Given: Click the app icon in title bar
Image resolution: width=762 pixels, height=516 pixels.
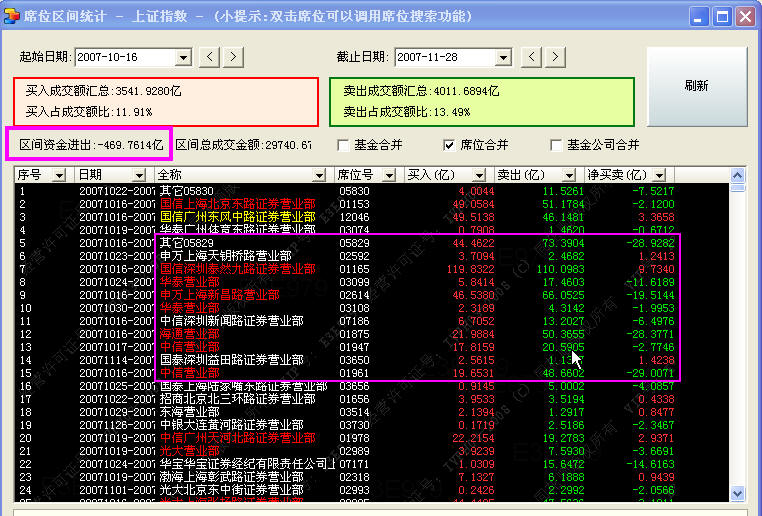Looking at the screenshot, I should [x=12, y=17].
